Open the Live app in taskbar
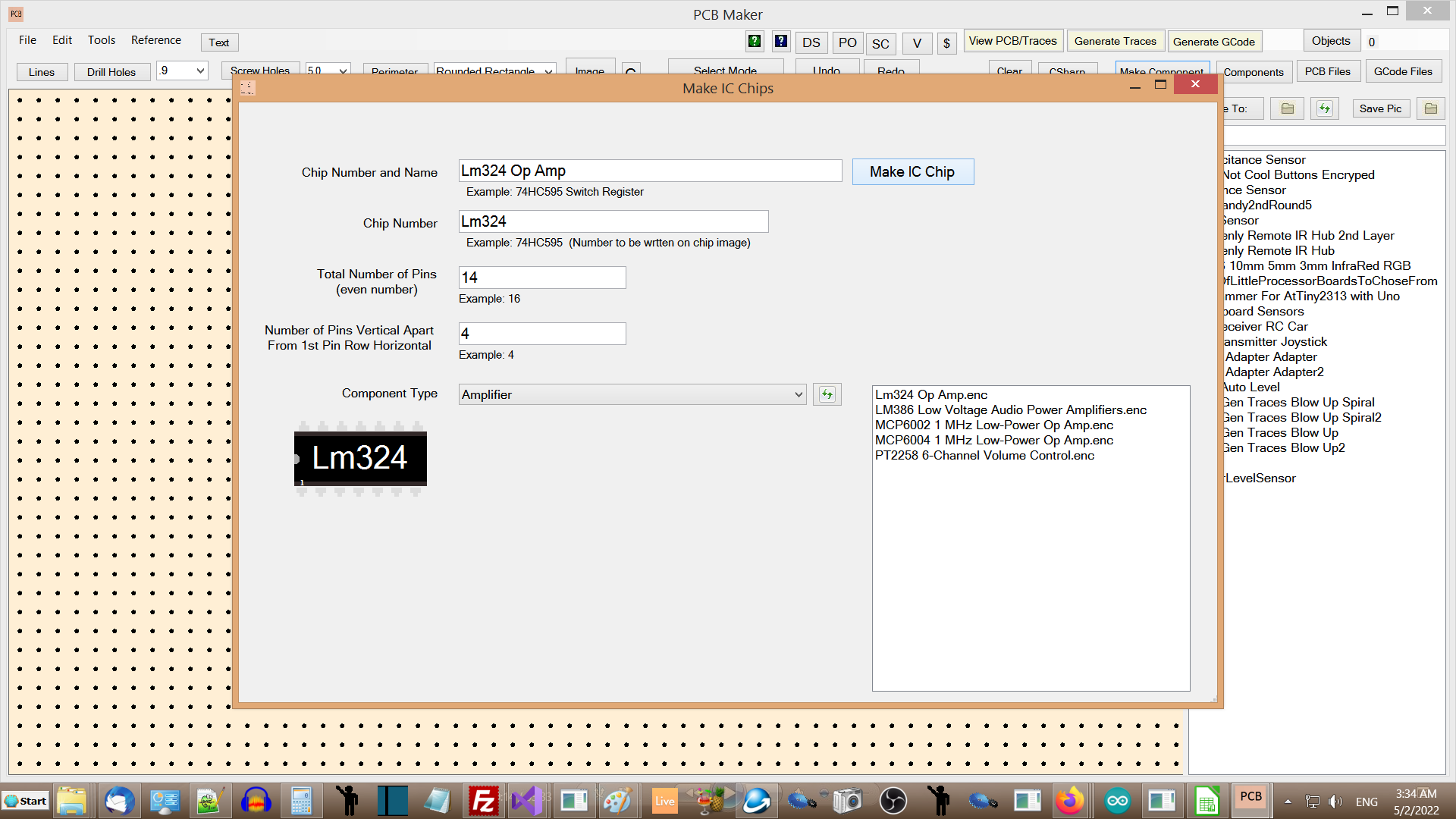The width and height of the screenshot is (1456, 819). [x=665, y=801]
